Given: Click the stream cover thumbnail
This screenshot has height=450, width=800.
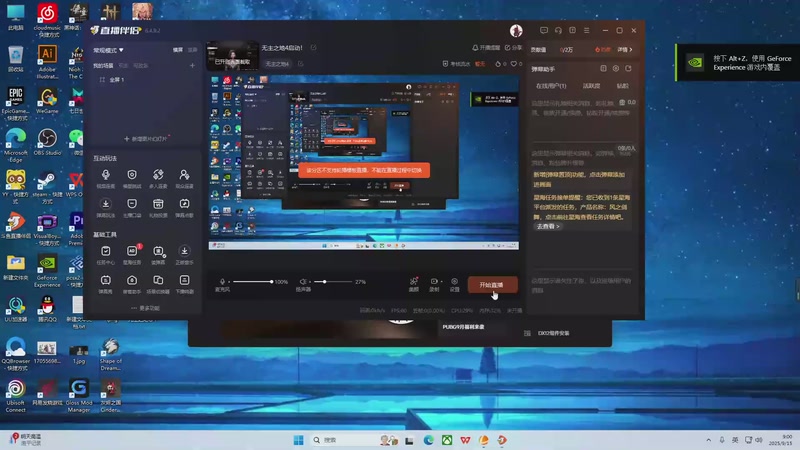Looking at the screenshot, I should pos(232,56).
